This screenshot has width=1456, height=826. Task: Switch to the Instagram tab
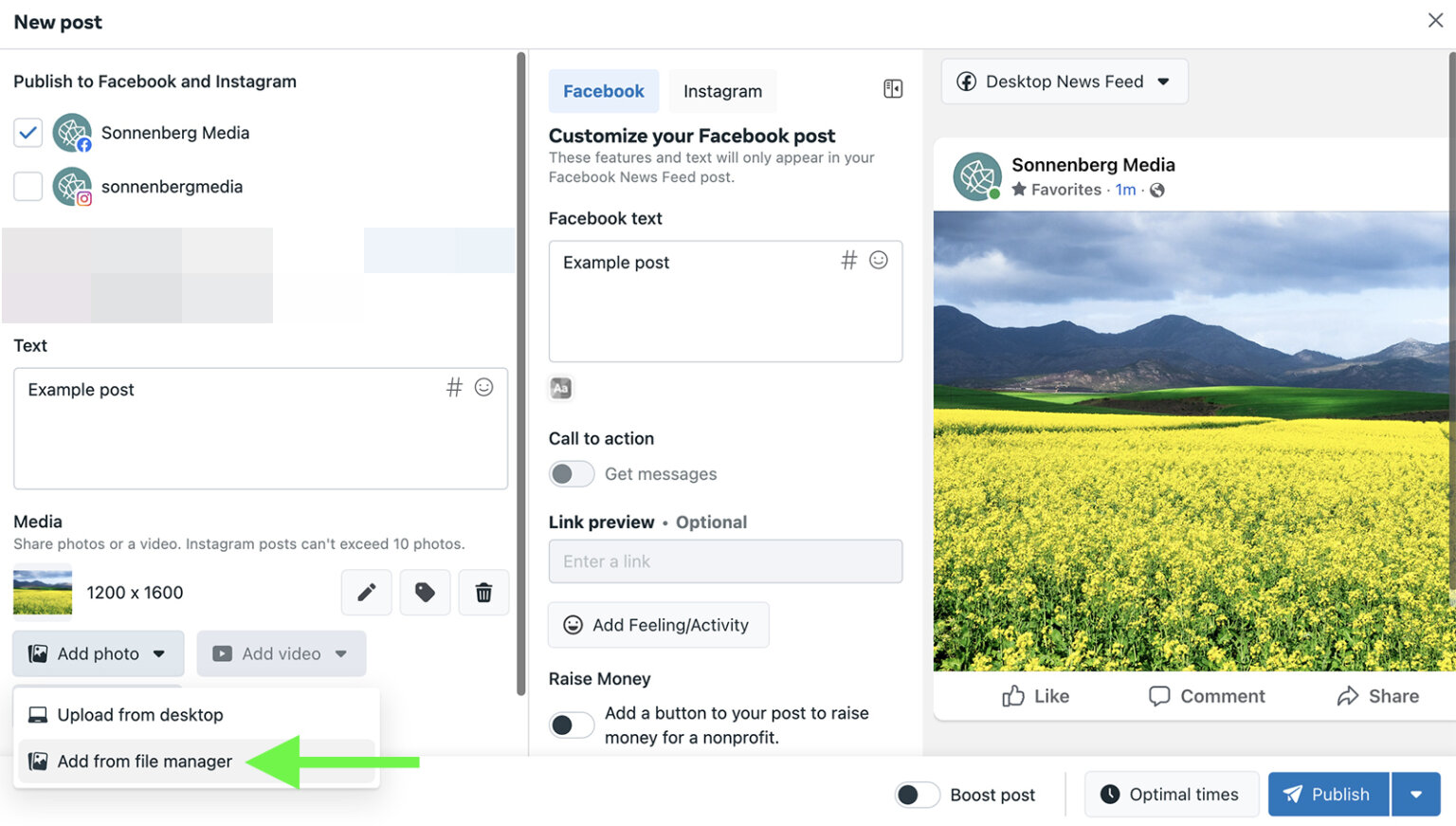(x=722, y=90)
